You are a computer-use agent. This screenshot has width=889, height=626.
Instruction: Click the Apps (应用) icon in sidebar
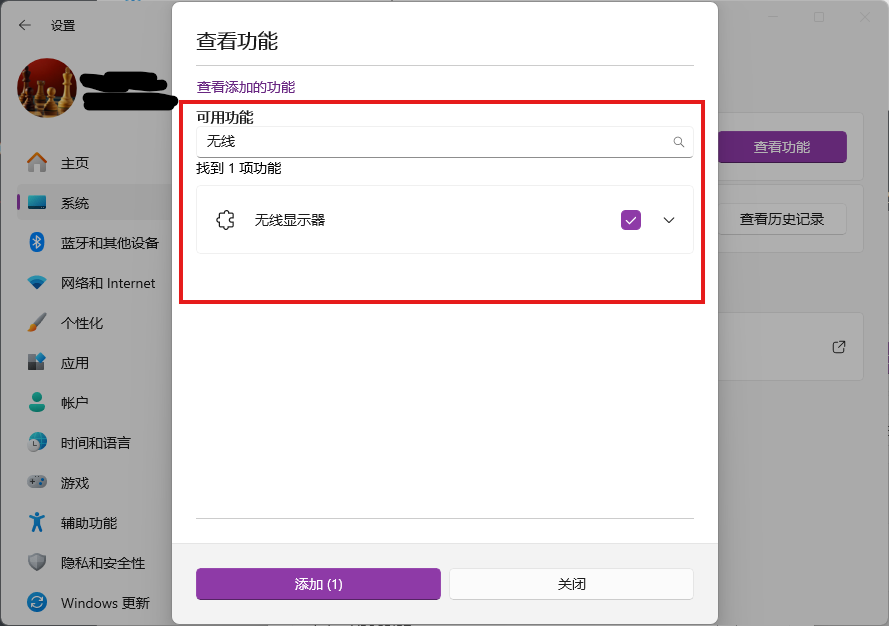coord(37,363)
